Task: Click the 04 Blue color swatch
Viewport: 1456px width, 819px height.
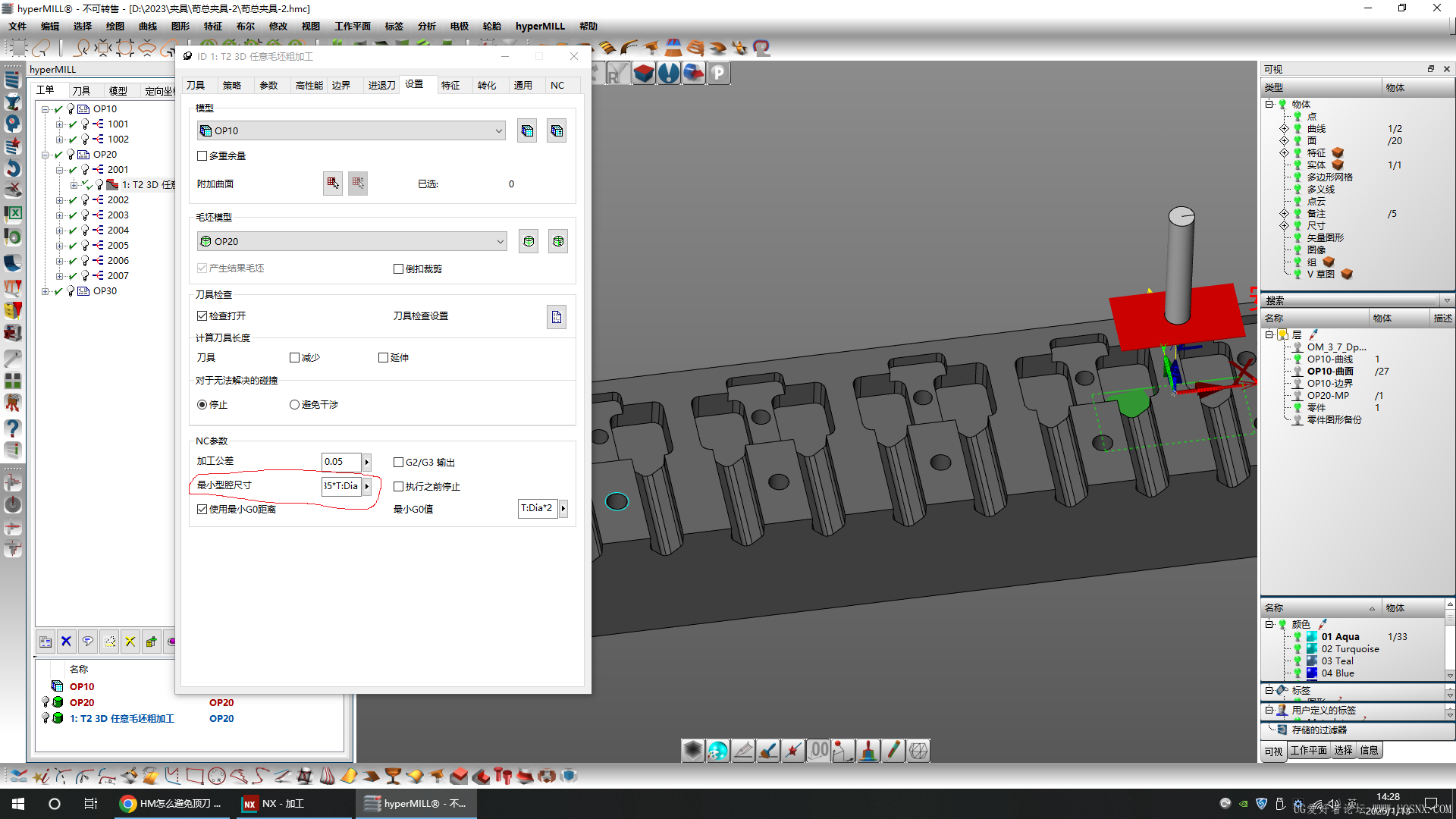Action: (x=1312, y=673)
